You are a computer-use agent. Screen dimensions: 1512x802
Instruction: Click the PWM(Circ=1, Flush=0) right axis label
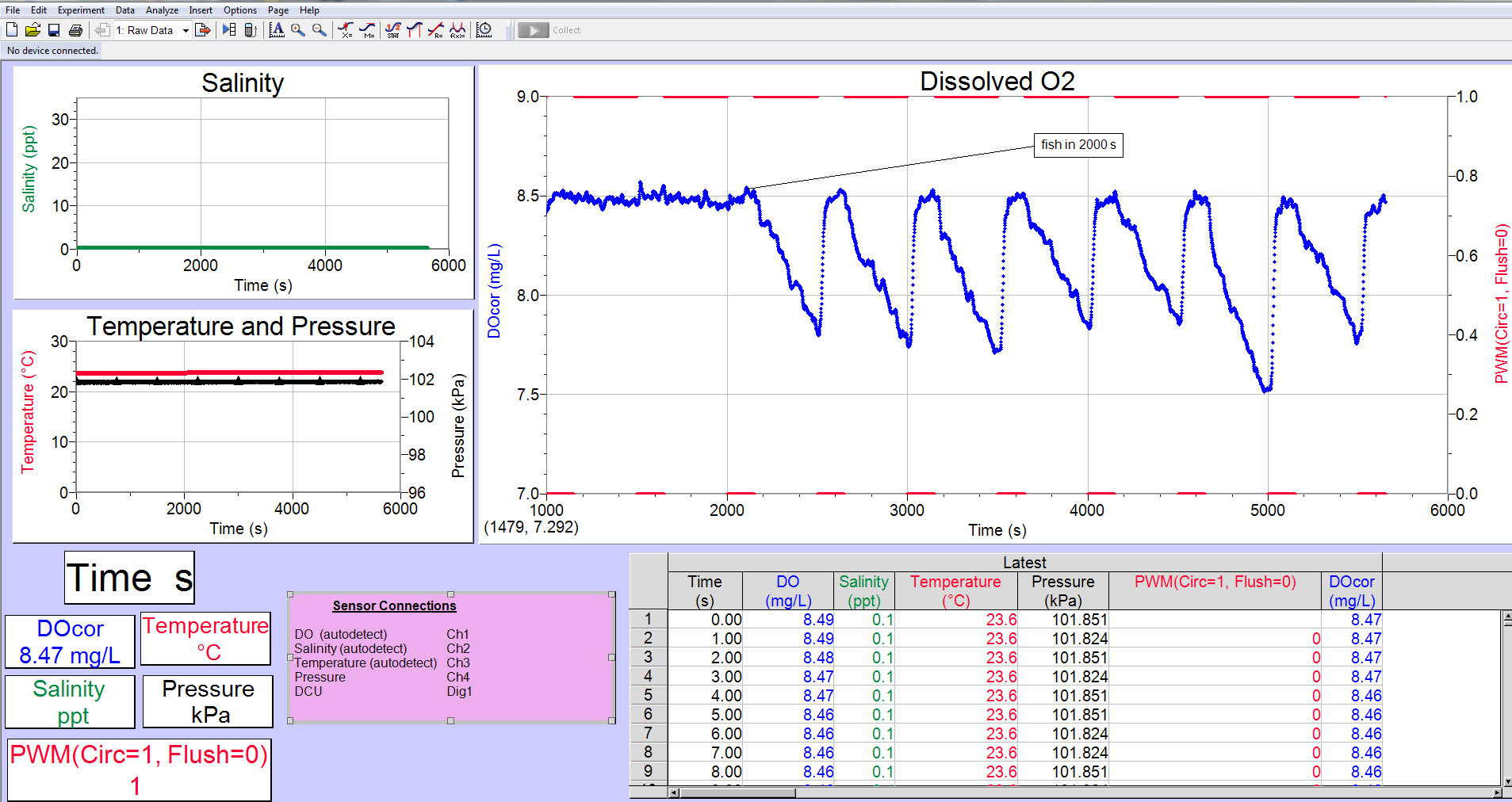point(1501,304)
